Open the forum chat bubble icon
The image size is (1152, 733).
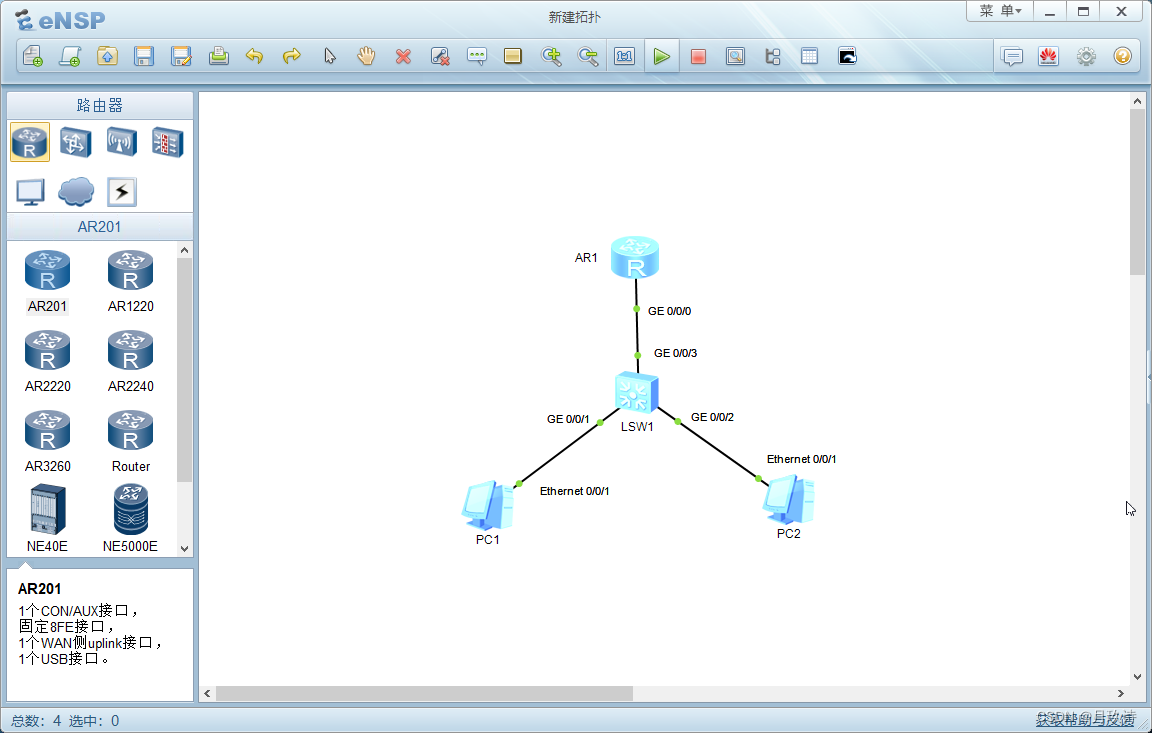coord(1012,57)
